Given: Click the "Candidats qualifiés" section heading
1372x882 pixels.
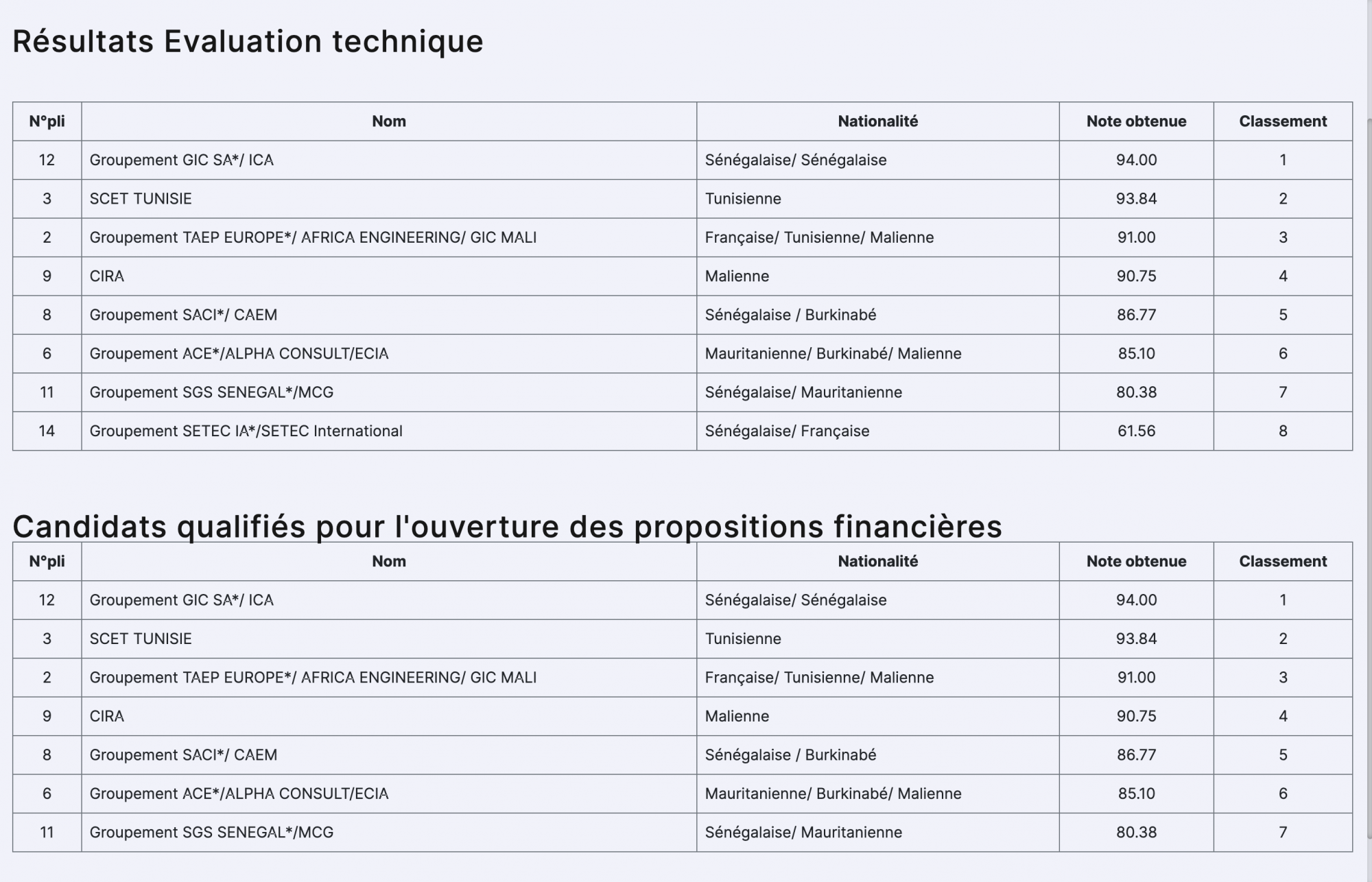Looking at the screenshot, I should coord(507,526).
